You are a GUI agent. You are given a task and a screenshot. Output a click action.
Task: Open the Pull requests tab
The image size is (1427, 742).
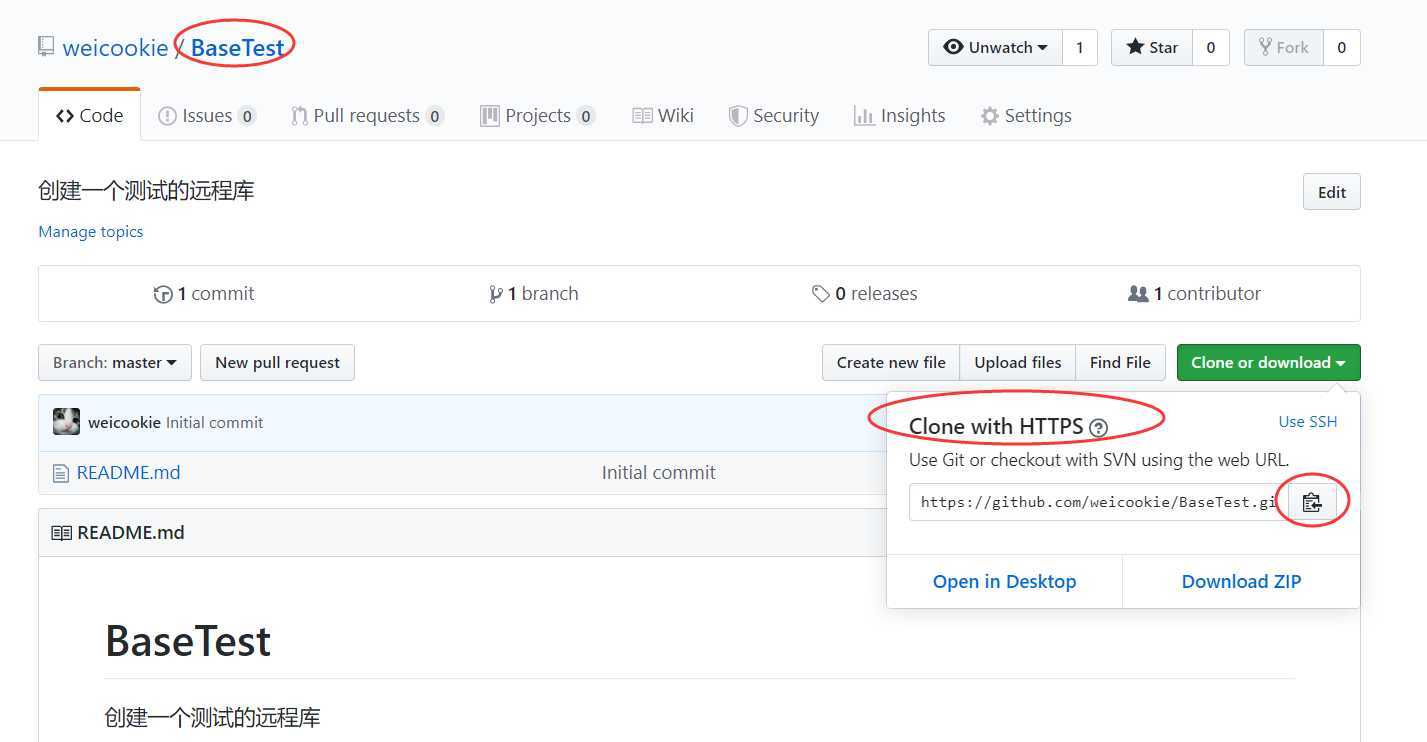(367, 115)
